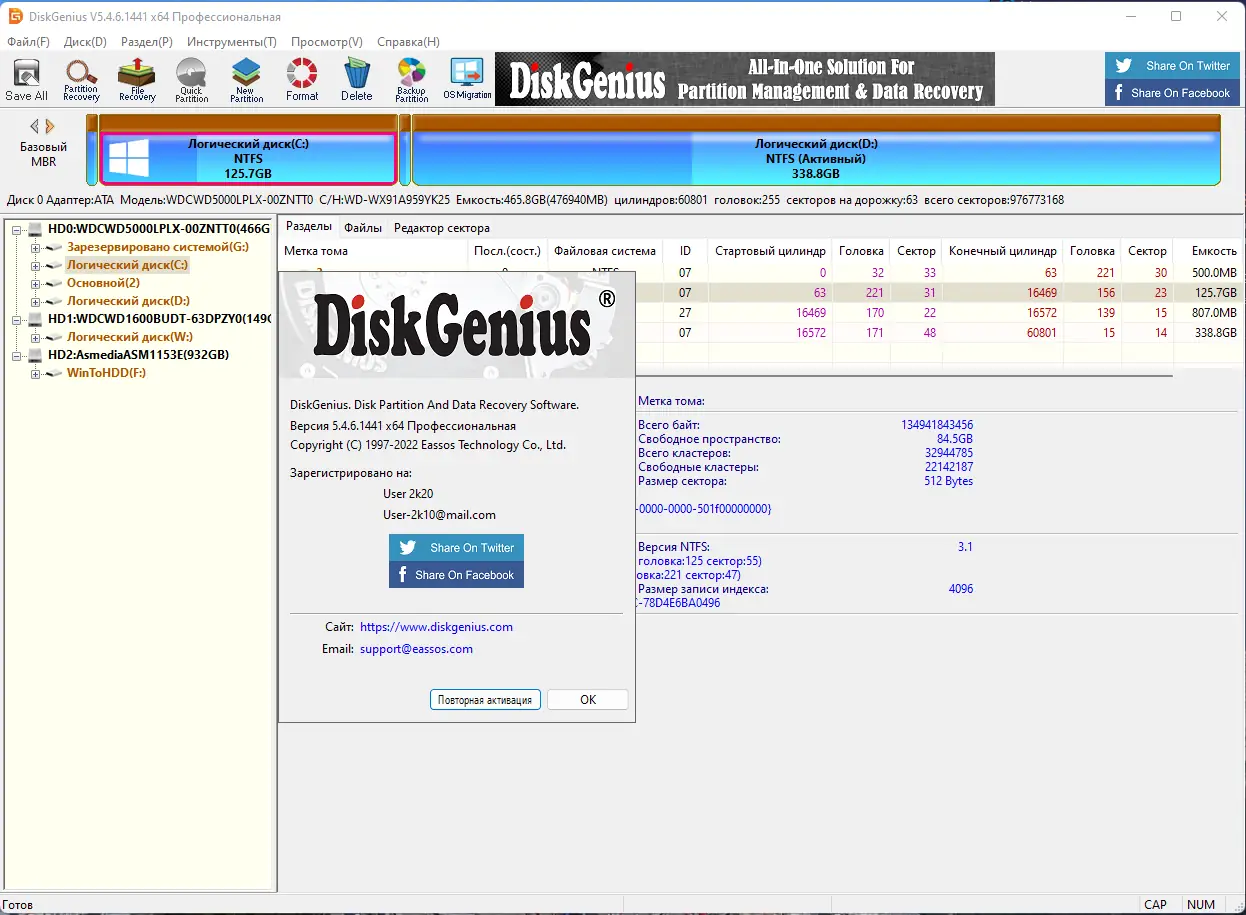The width and height of the screenshot is (1246, 915).
Task: Toggle the CAP indicator in status bar
Action: pos(1156,904)
